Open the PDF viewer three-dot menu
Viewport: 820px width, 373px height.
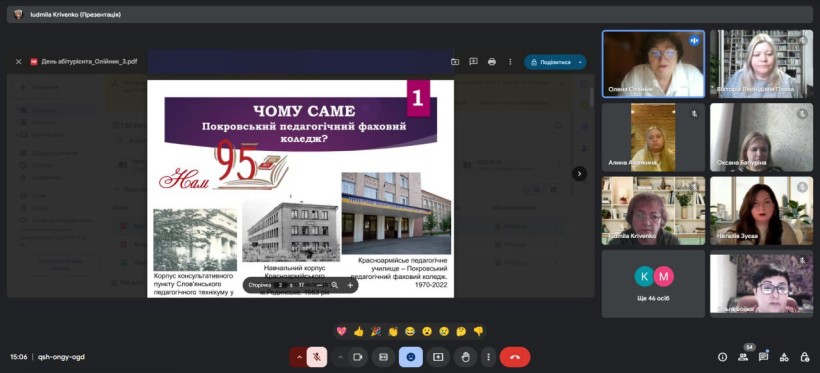(x=510, y=62)
